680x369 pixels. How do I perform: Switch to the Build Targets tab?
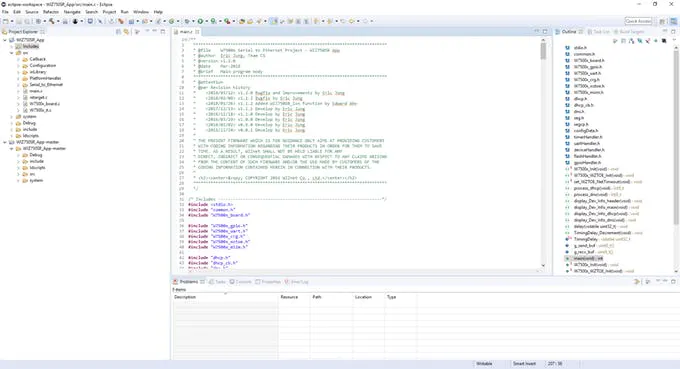tap(629, 32)
